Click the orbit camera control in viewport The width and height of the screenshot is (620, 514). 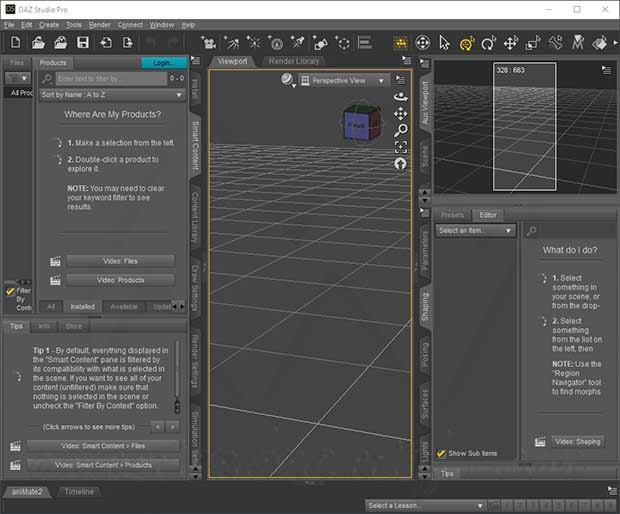[x=401, y=97]
